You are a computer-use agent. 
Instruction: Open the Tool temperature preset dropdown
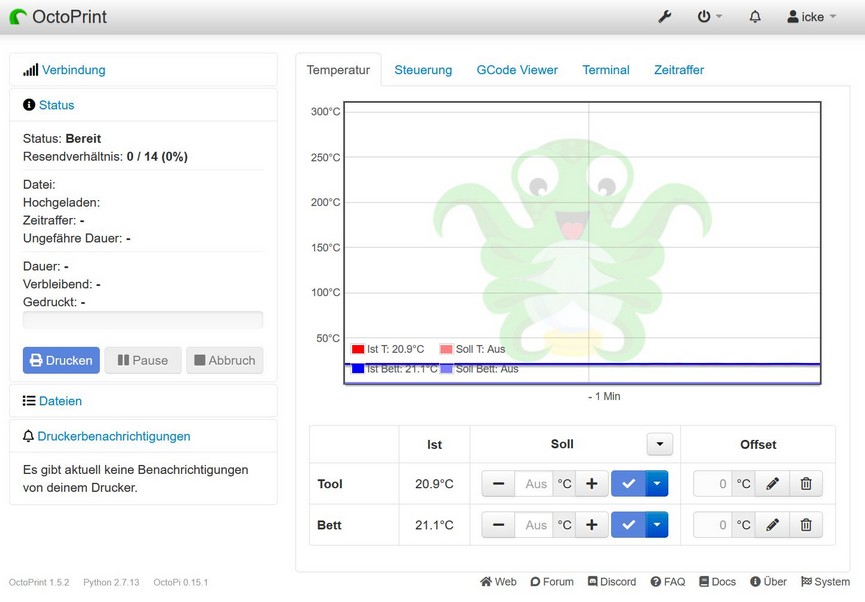[x=656, y=484]
